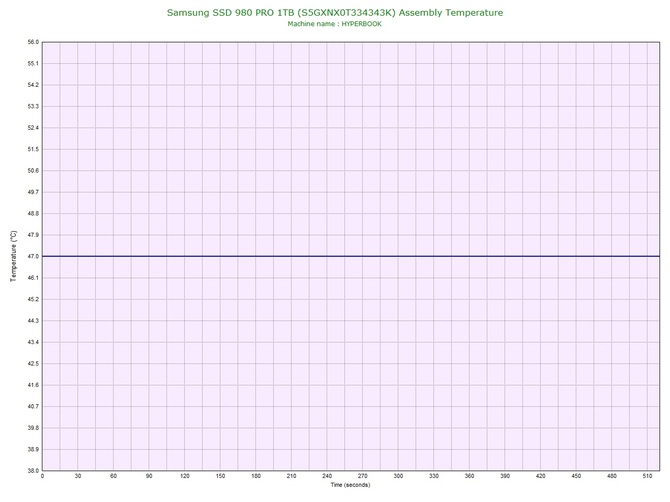The image size is (670, 502).
Task: Select the 360 seconds time tick label
Action: coord(469,476)
